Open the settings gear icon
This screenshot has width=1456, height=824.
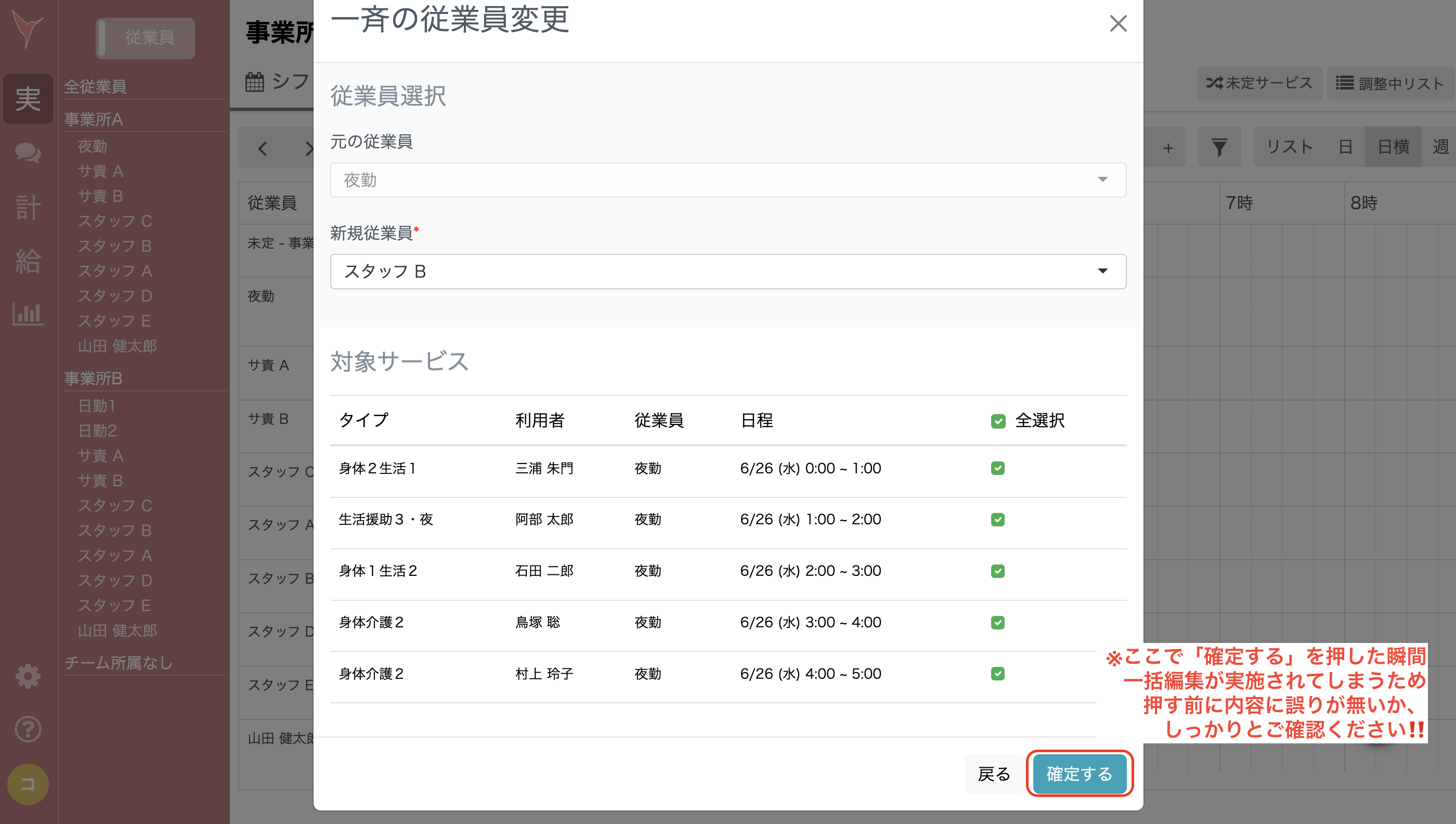tap(27, 676)
